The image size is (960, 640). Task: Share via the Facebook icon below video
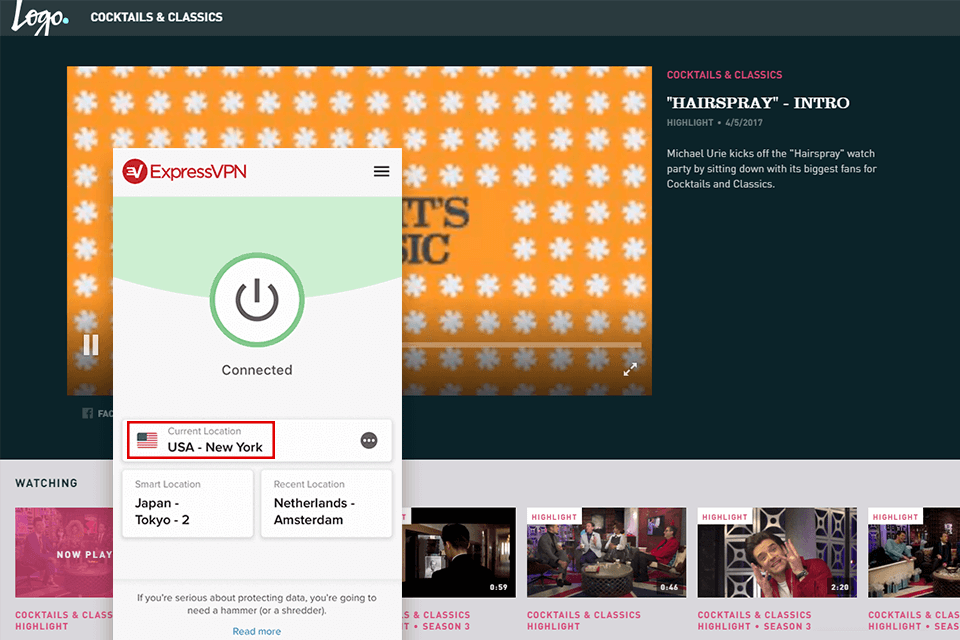tap(88, 413)
